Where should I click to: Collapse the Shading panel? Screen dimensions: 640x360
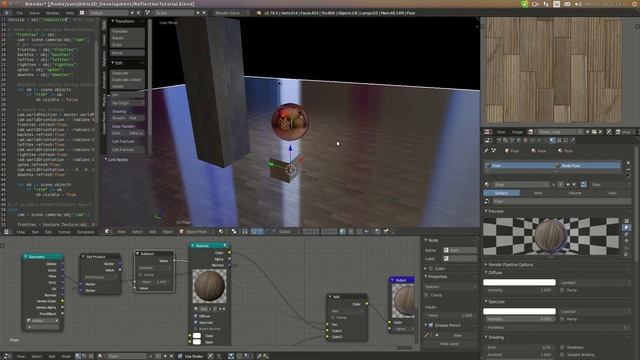point(496,338)
